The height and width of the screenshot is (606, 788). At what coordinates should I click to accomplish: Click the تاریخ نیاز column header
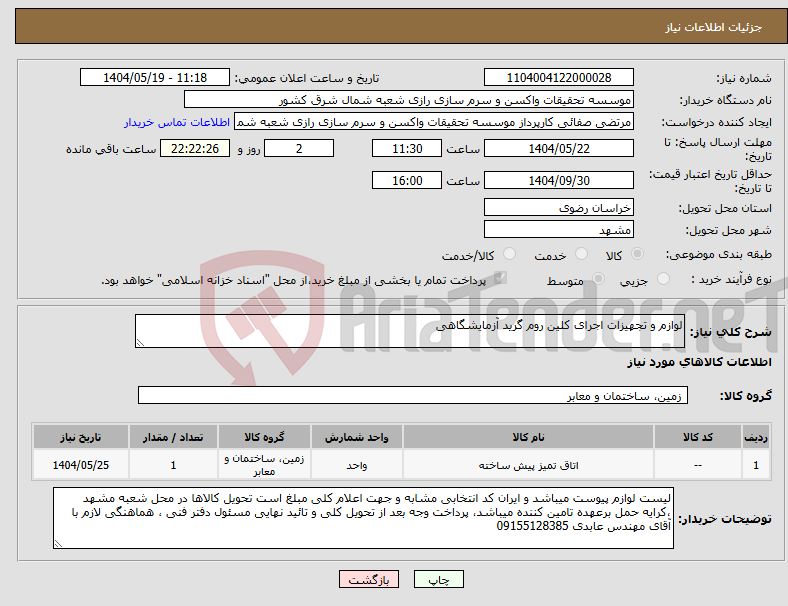tap(80, 437)
